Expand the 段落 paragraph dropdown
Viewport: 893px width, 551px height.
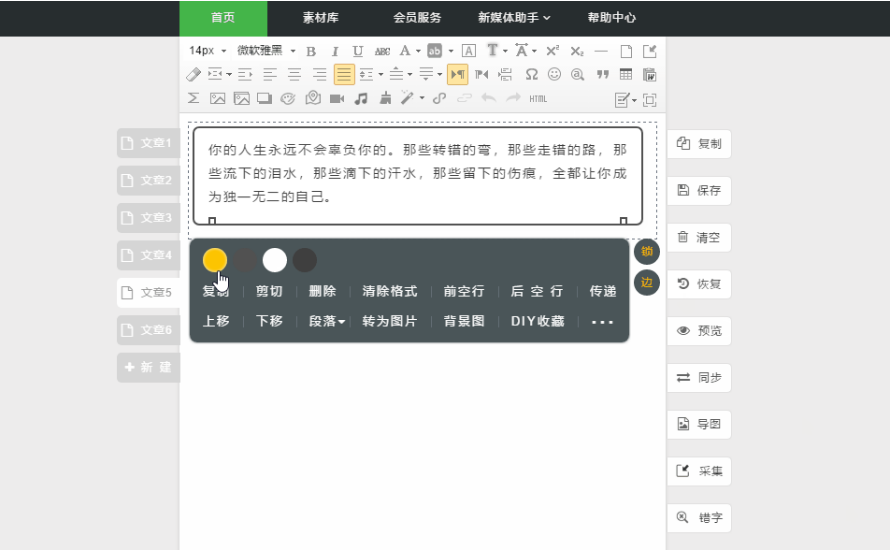327,321
